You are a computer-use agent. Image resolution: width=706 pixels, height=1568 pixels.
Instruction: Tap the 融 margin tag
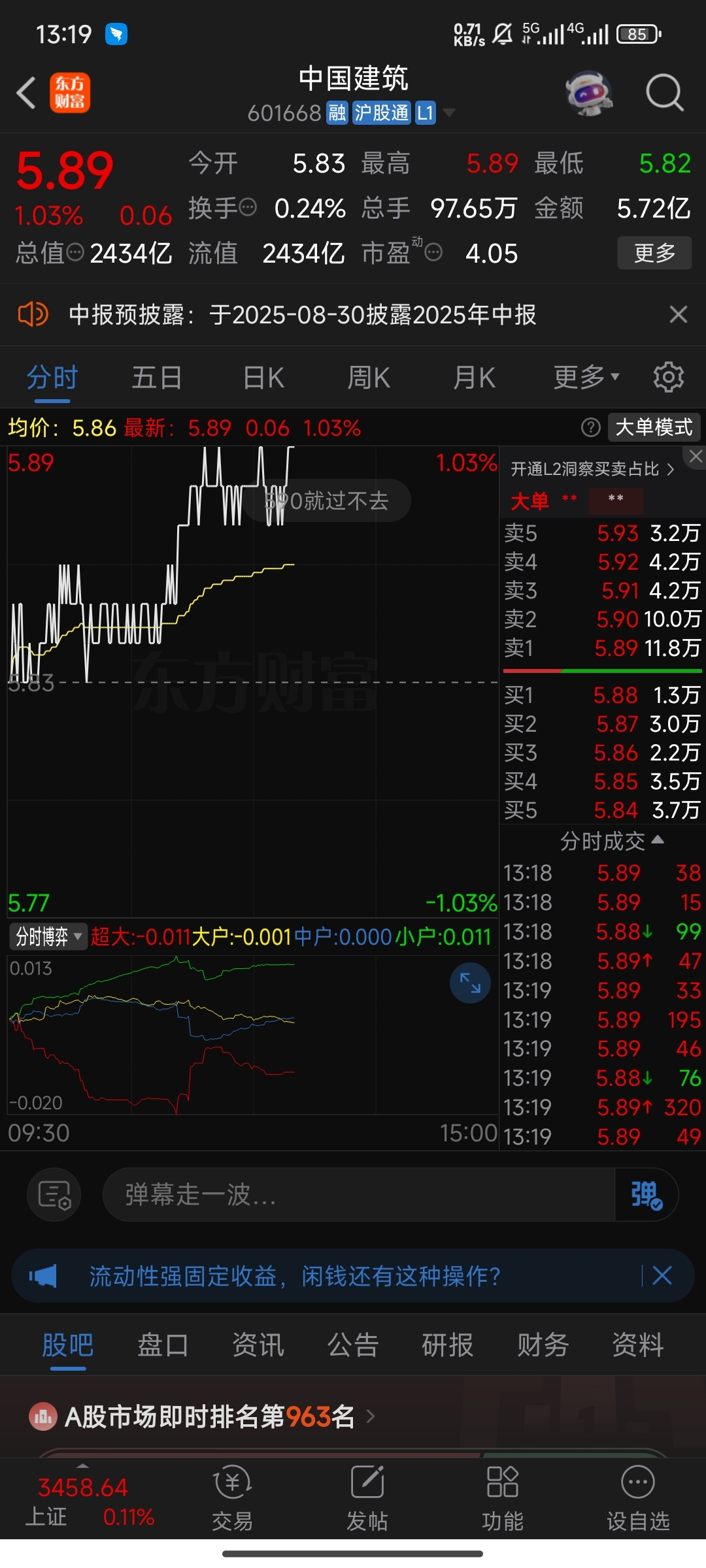(x=337, y=113)
